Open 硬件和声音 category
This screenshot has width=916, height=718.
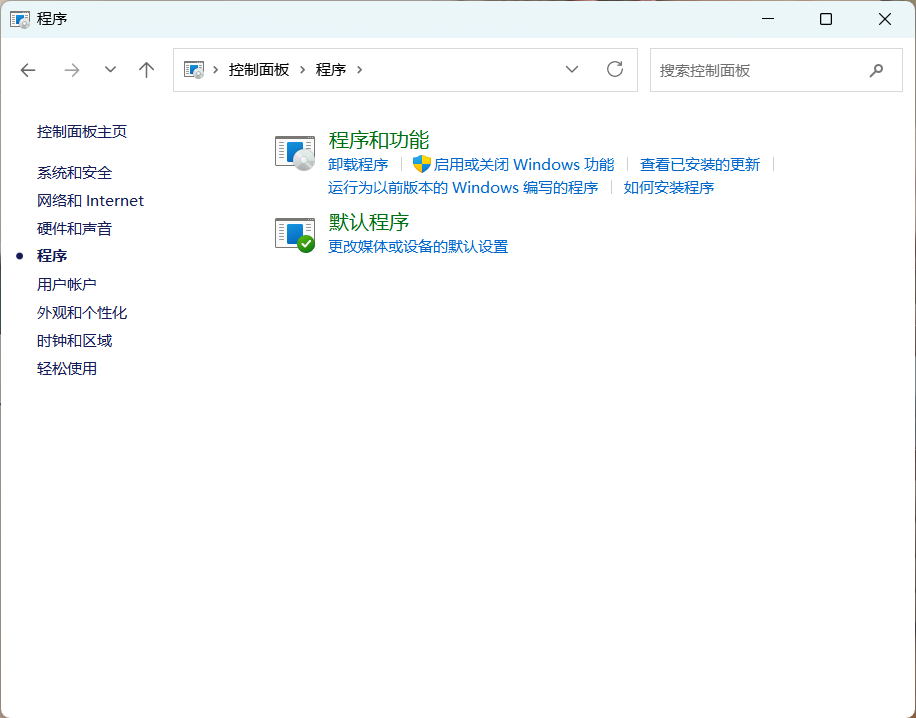click(x=74, y=228)
